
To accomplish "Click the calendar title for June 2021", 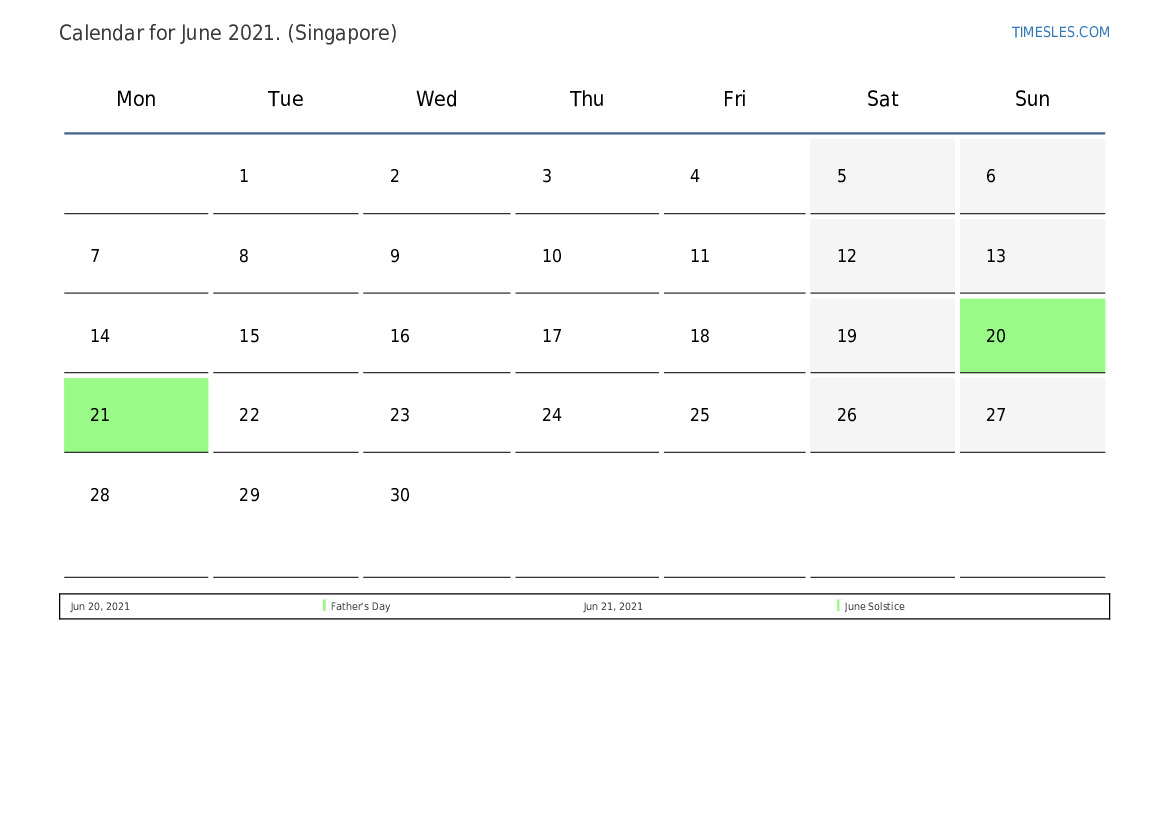I will 228,33.
